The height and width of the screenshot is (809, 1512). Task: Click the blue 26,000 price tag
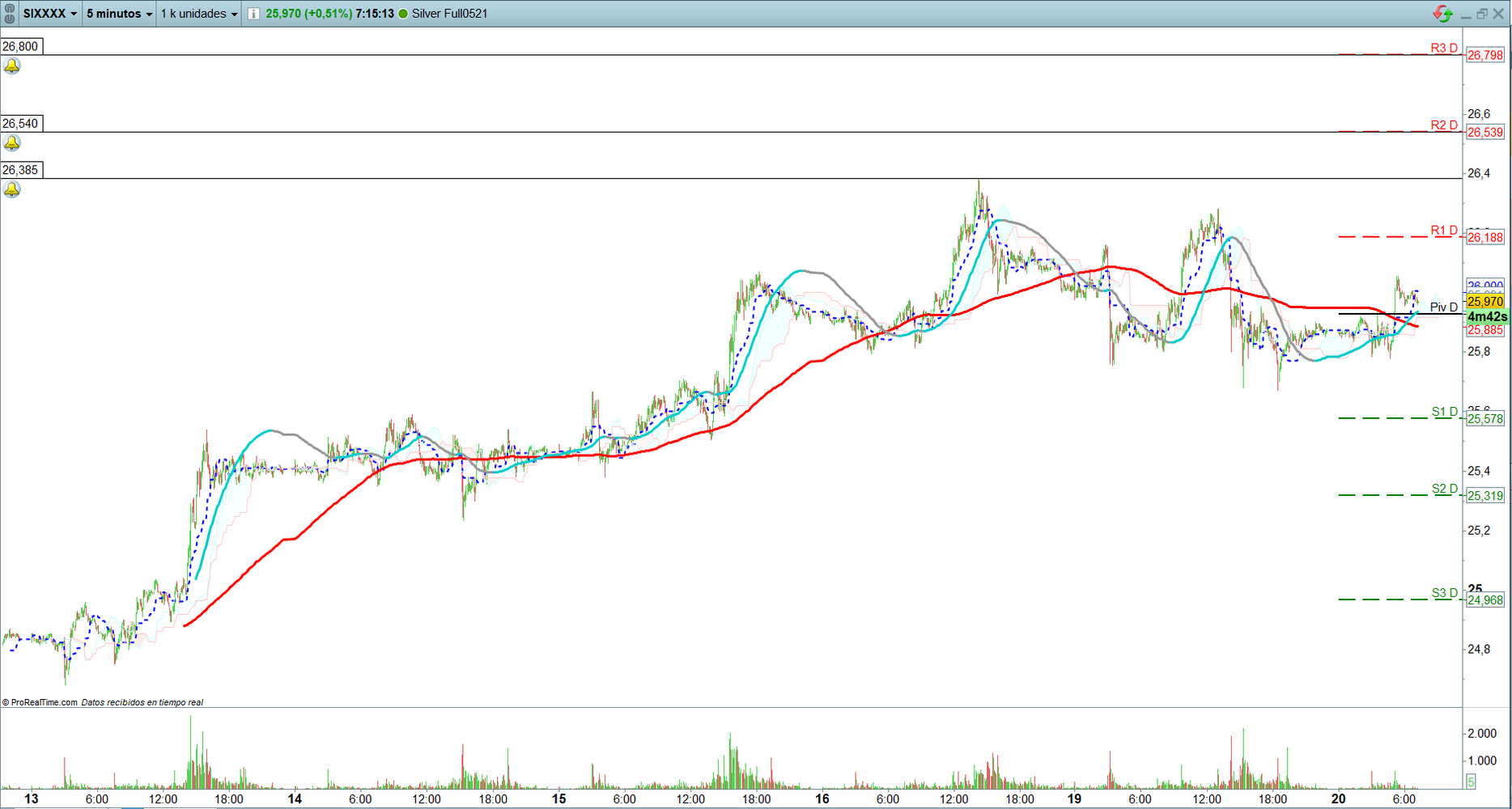point(1485,286)
